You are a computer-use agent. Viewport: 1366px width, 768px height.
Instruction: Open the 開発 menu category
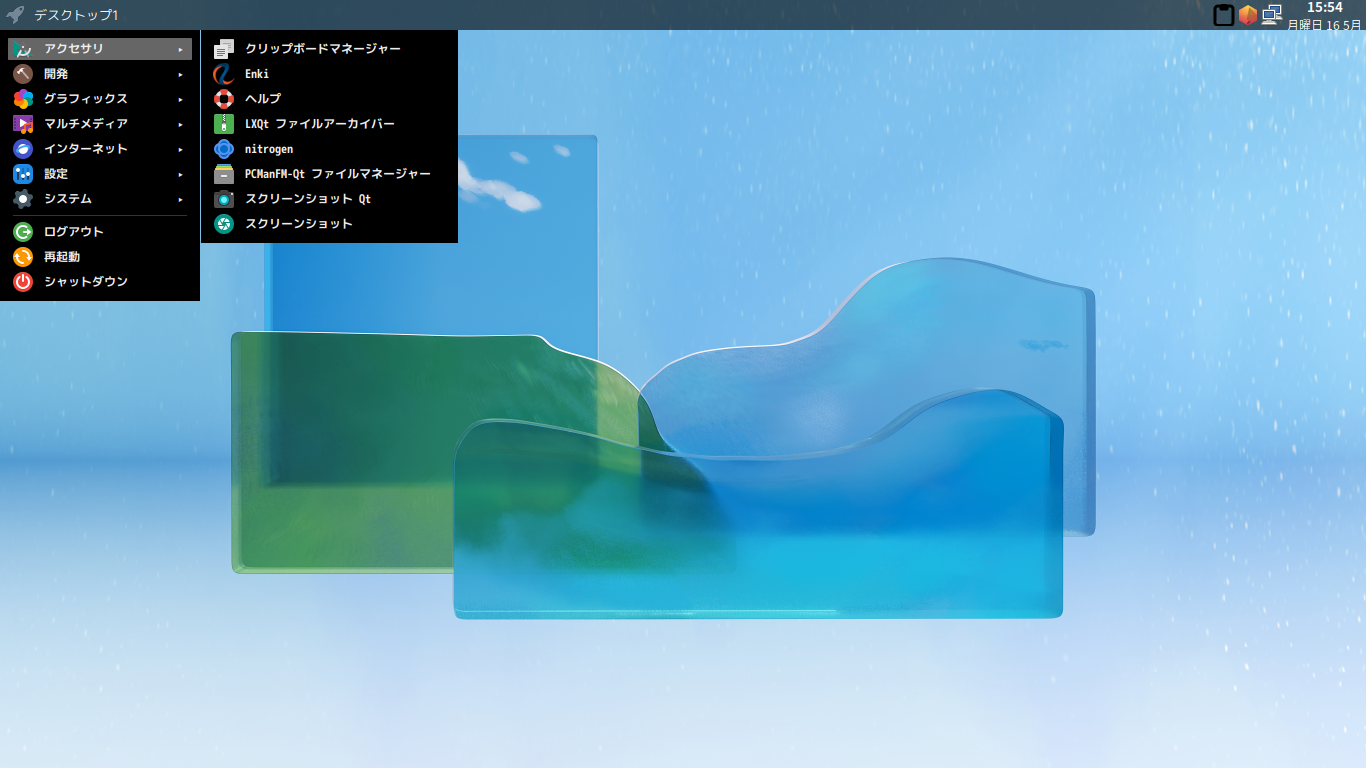tap(100, 74)
